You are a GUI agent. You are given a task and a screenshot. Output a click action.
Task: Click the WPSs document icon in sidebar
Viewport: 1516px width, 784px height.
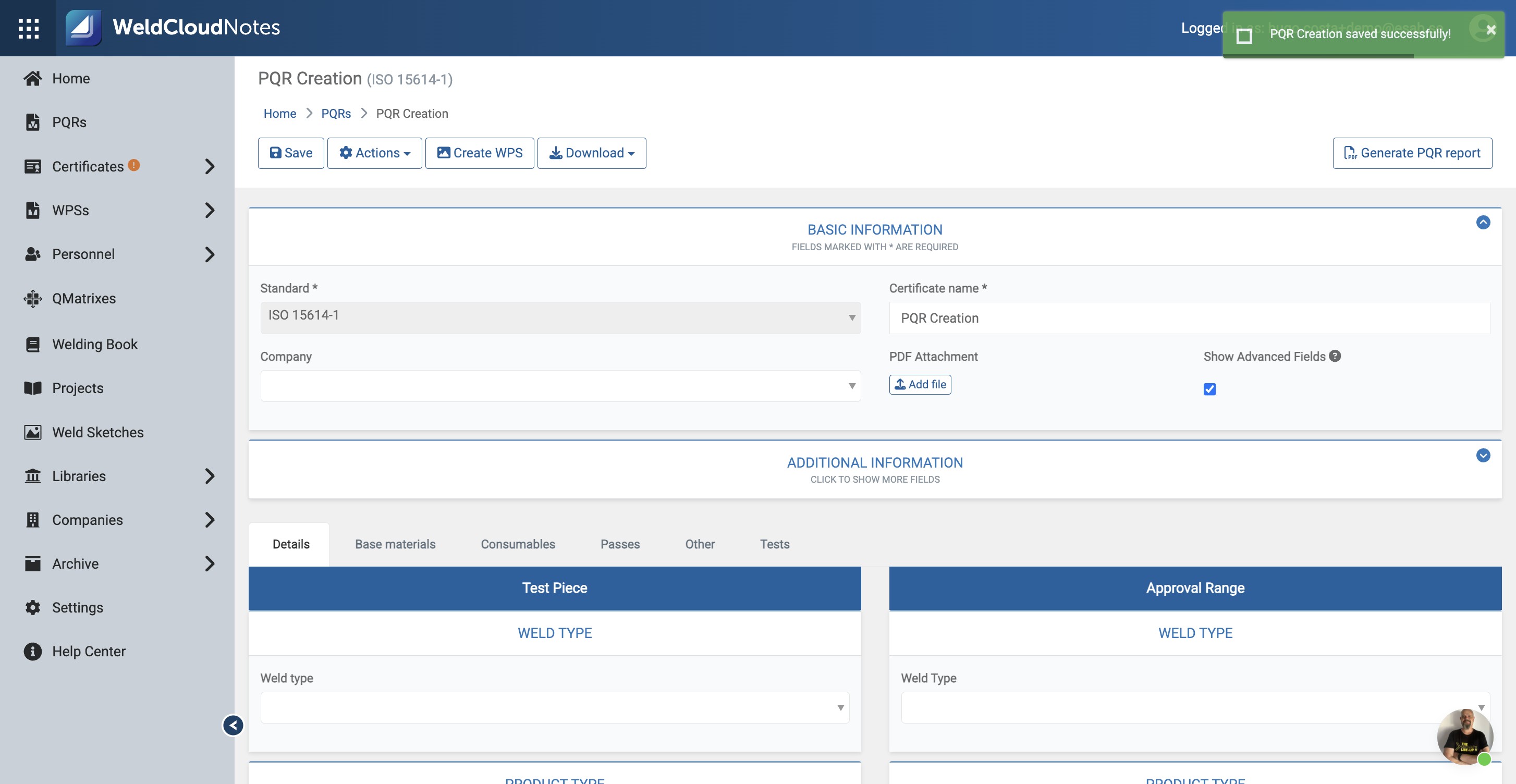(x=32, y=210)
